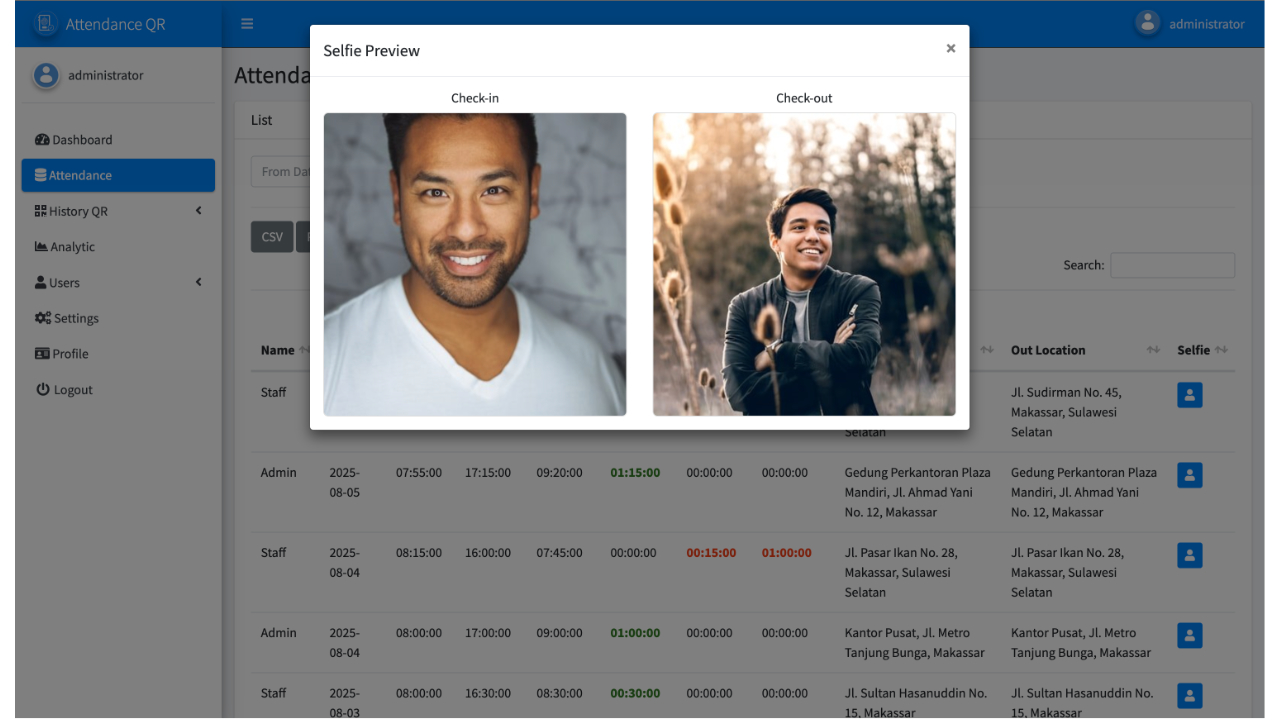Screen dimensions: 1280x720
Task: Click the Check-in selfie photo
Action: tap(475, 264)
